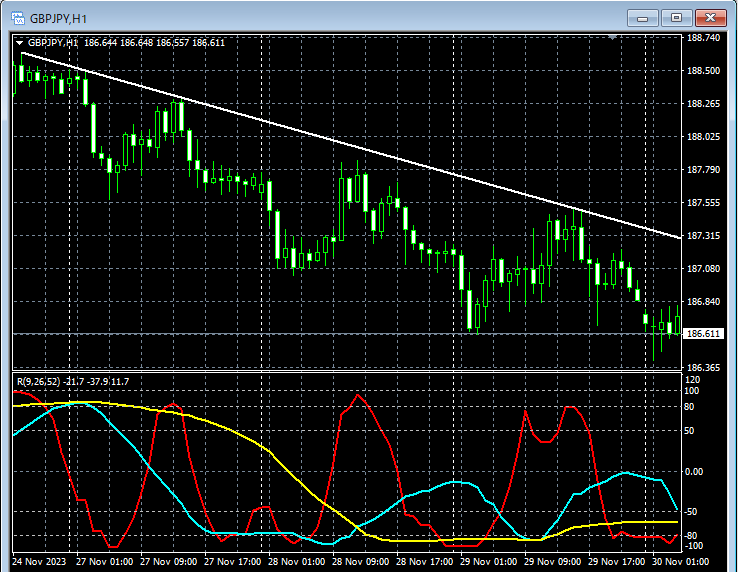
Task: Click the 29 Nov 09:00 time label
Action: [x=553, y=562]
